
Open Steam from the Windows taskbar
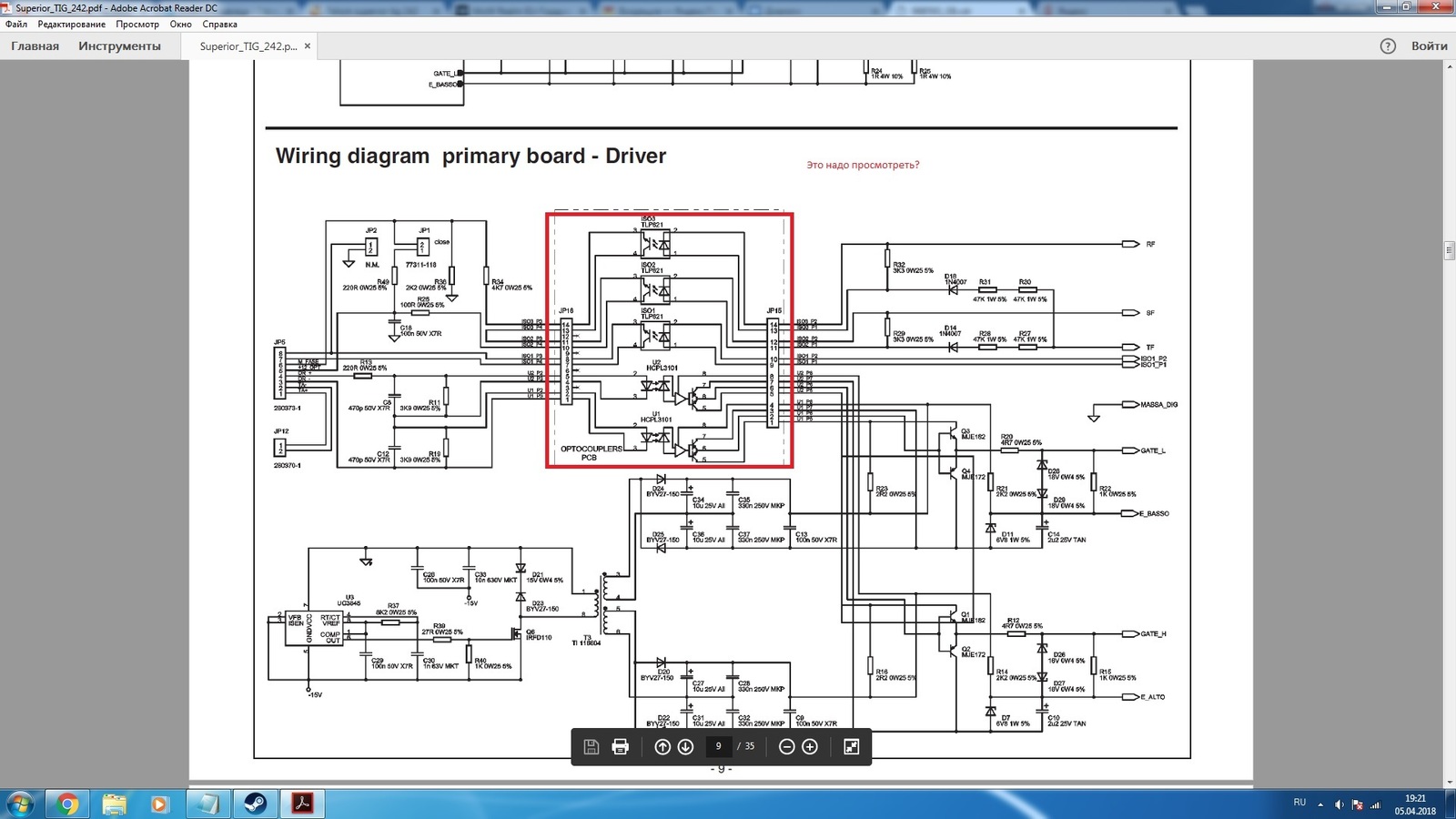click(255, 804)
